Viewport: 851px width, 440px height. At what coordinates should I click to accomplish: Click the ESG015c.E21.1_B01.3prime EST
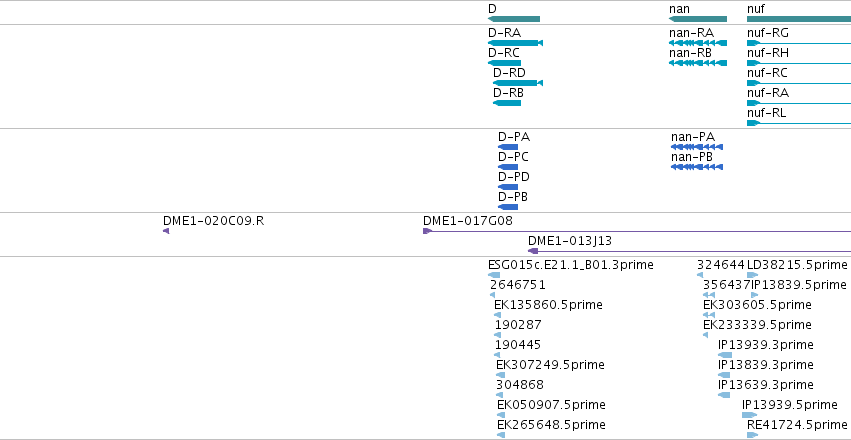(494, 275)
